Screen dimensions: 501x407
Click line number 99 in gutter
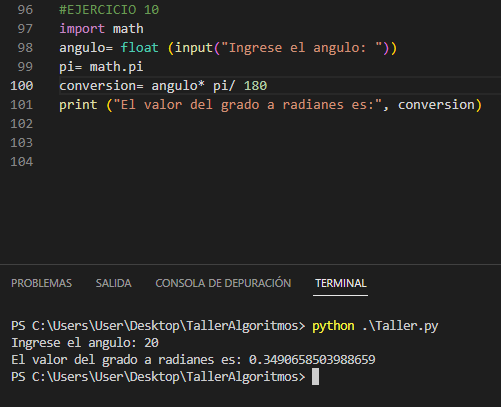25,67
